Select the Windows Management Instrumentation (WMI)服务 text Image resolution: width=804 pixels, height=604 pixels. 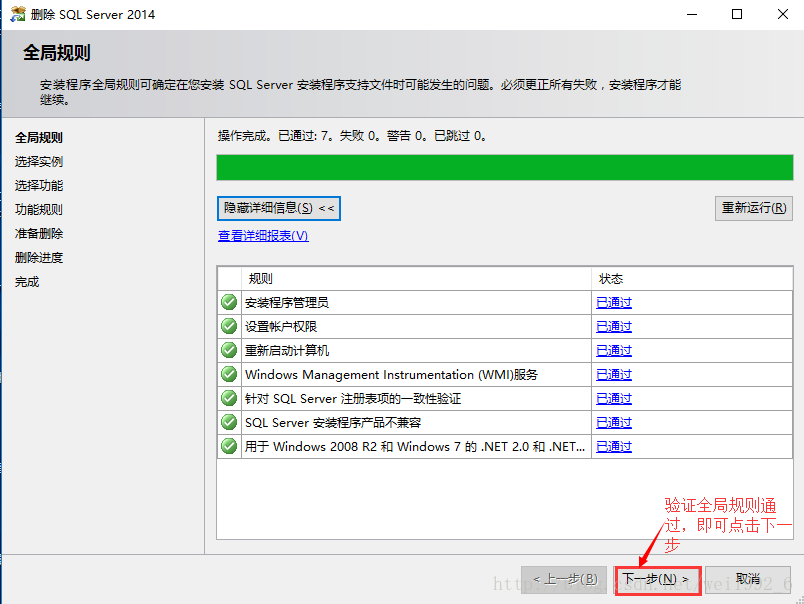pyautogui.click(x=391, y=375)
